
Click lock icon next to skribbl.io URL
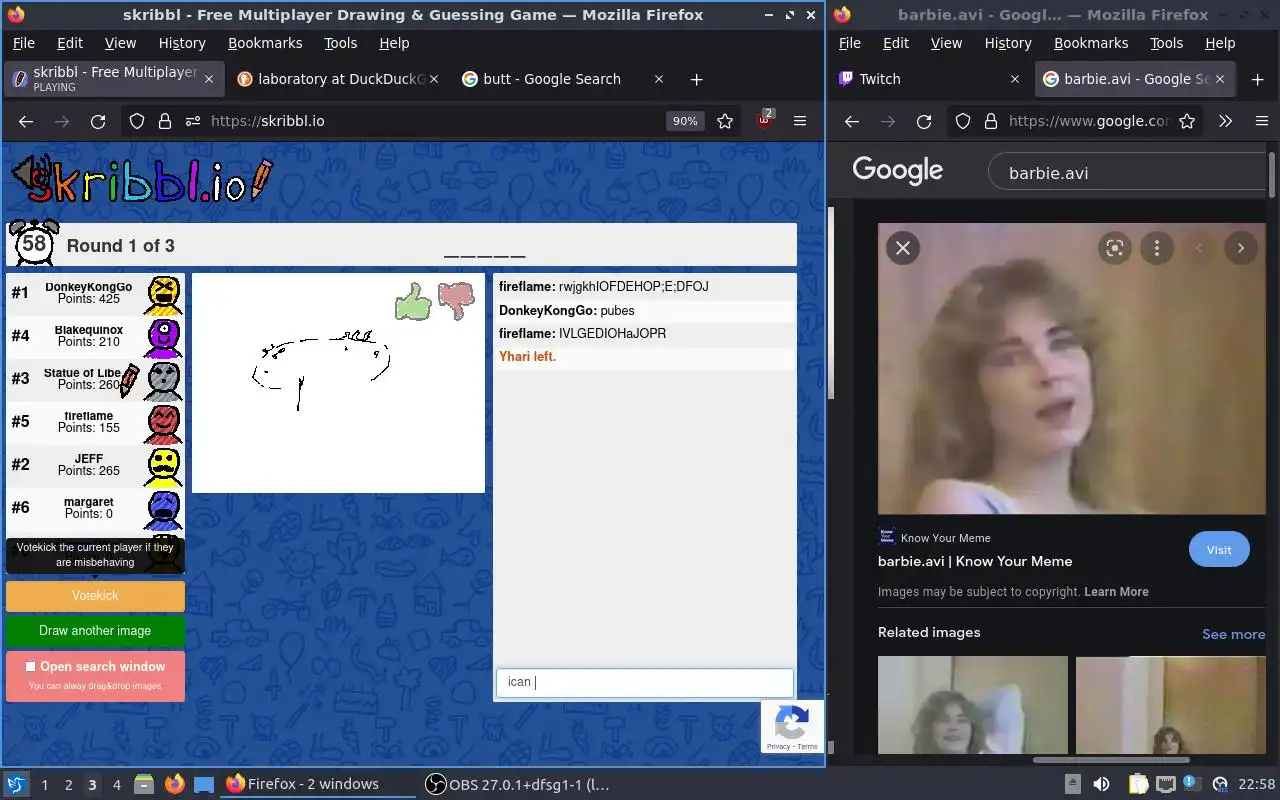coord(165,121)
